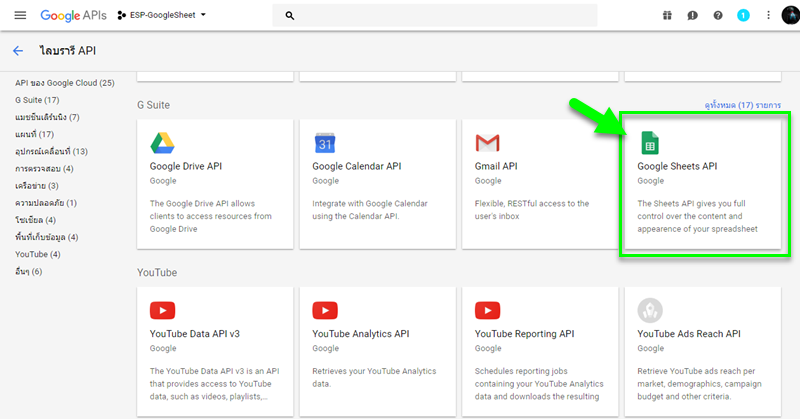Click the YouTube Analytics API play icon
Viewport: 800px width, 419px height.
pyautogui.click(x=325, y=310)
